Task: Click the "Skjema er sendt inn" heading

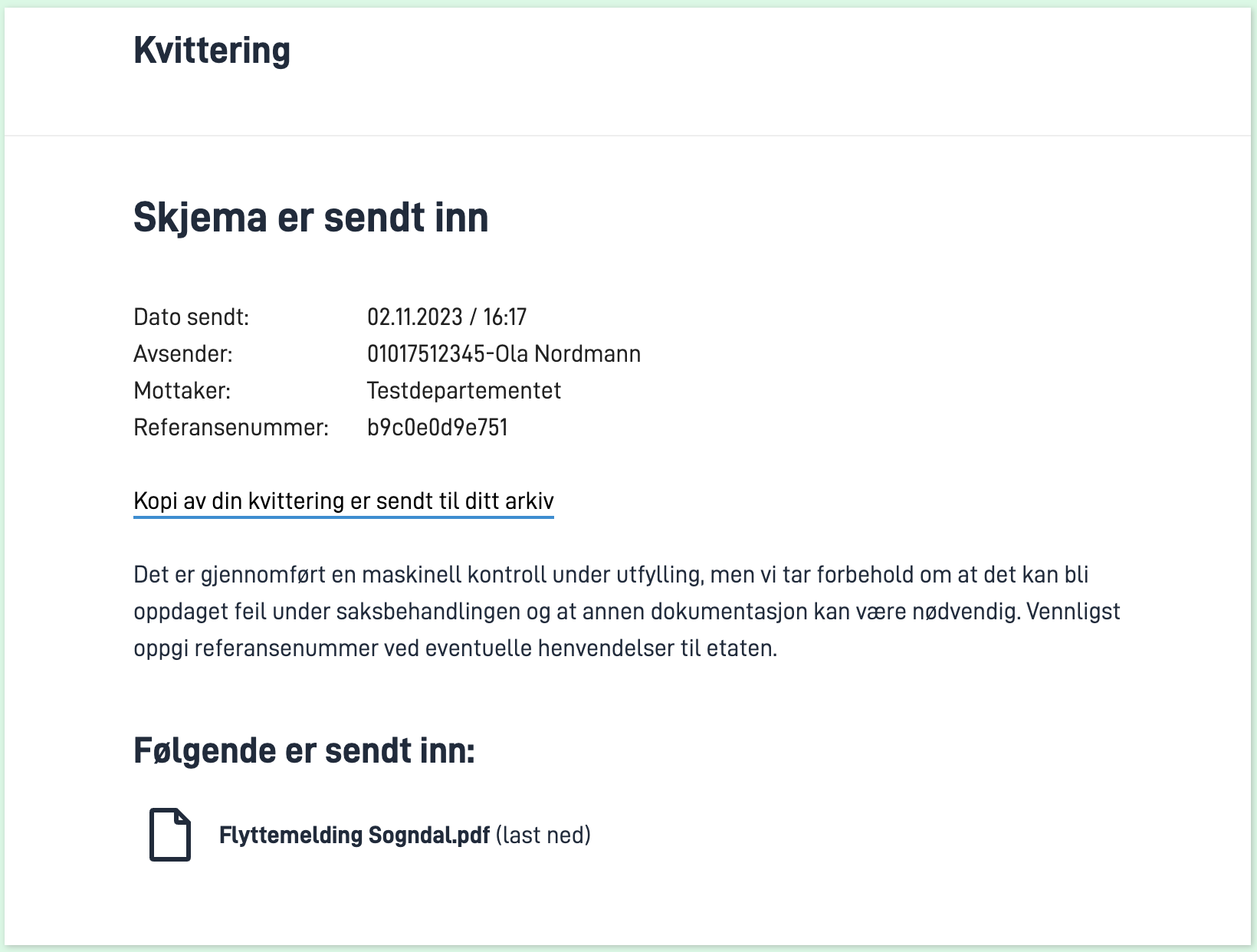Action: tap(310, 218)
